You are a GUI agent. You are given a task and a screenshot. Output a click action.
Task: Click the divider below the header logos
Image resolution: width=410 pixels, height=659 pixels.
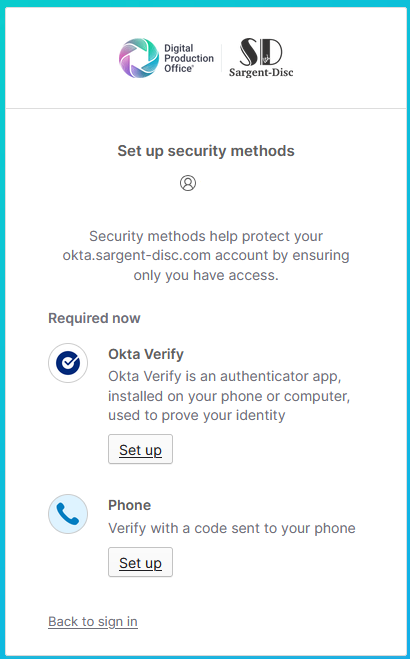(x=206, y=108)
